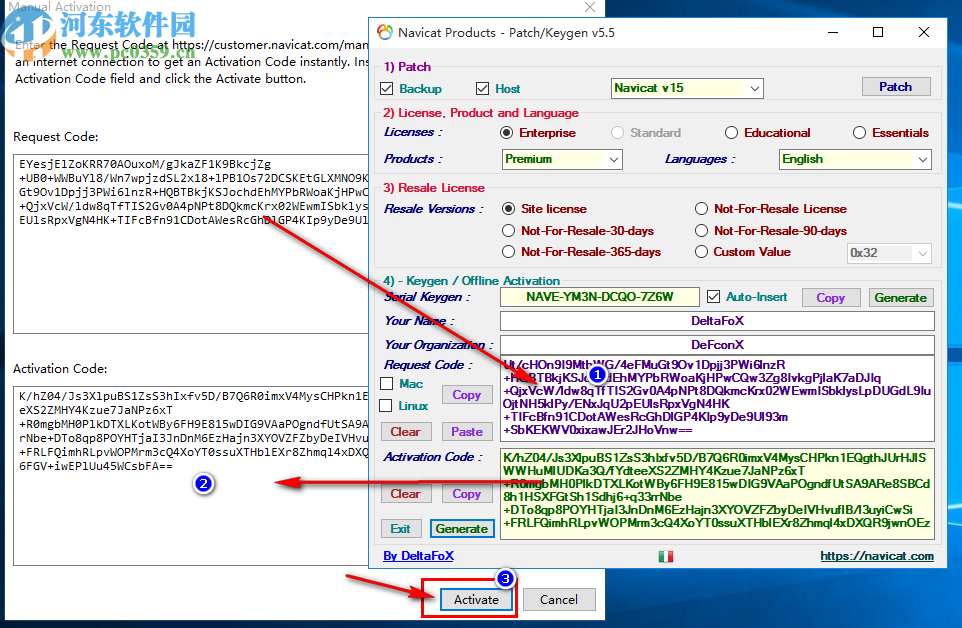Toggle the Backup checkbox
Viewport: 962px width, 628px height.
tap(387, 89)
